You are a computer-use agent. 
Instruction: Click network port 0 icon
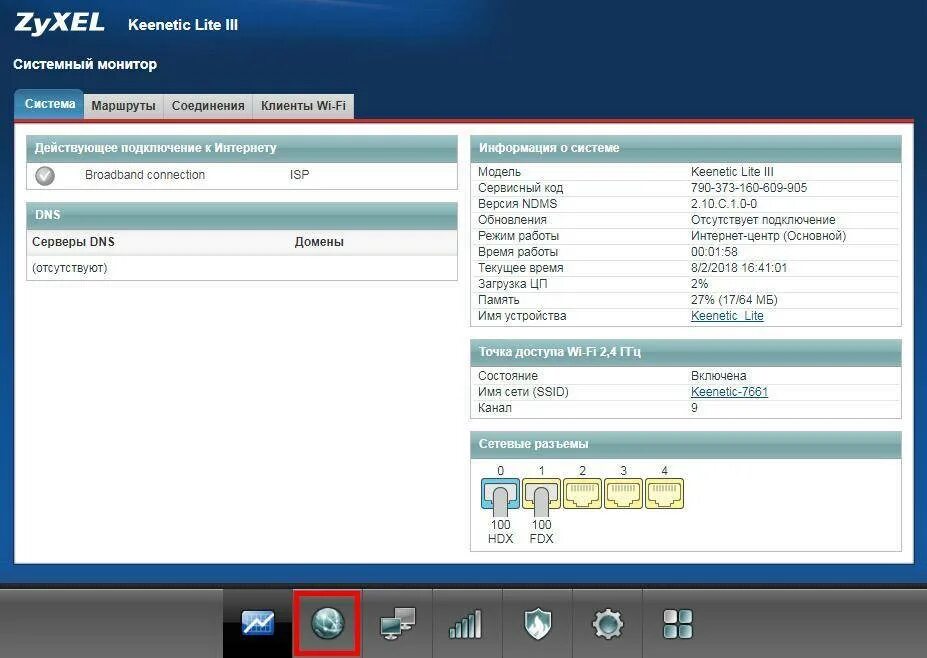tap(500, 494)
